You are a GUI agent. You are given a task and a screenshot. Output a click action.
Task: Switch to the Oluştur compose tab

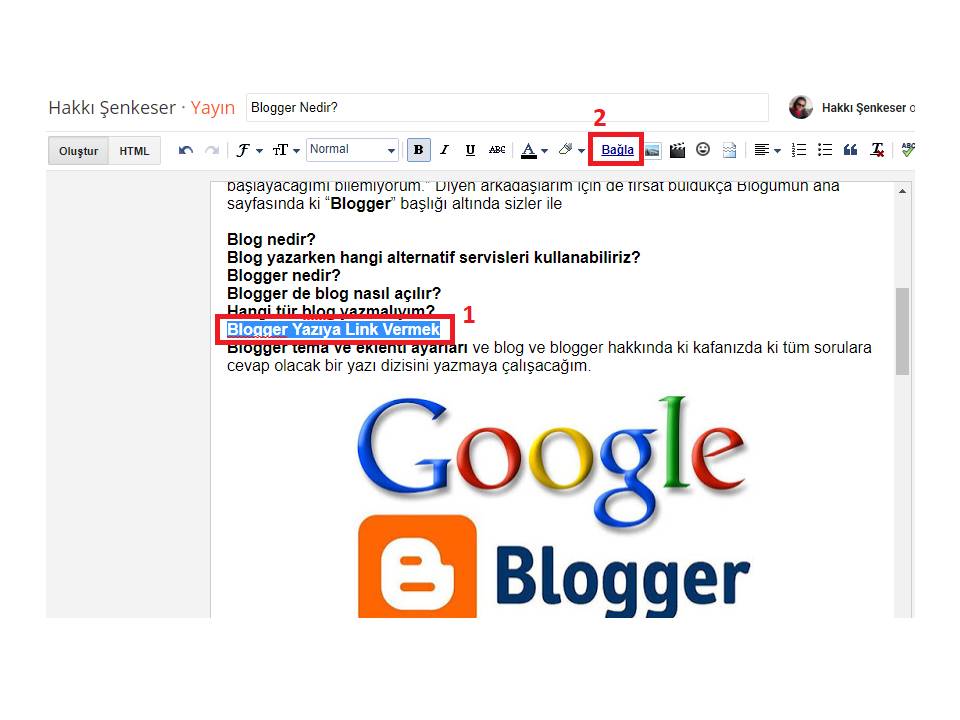(78, 151)
